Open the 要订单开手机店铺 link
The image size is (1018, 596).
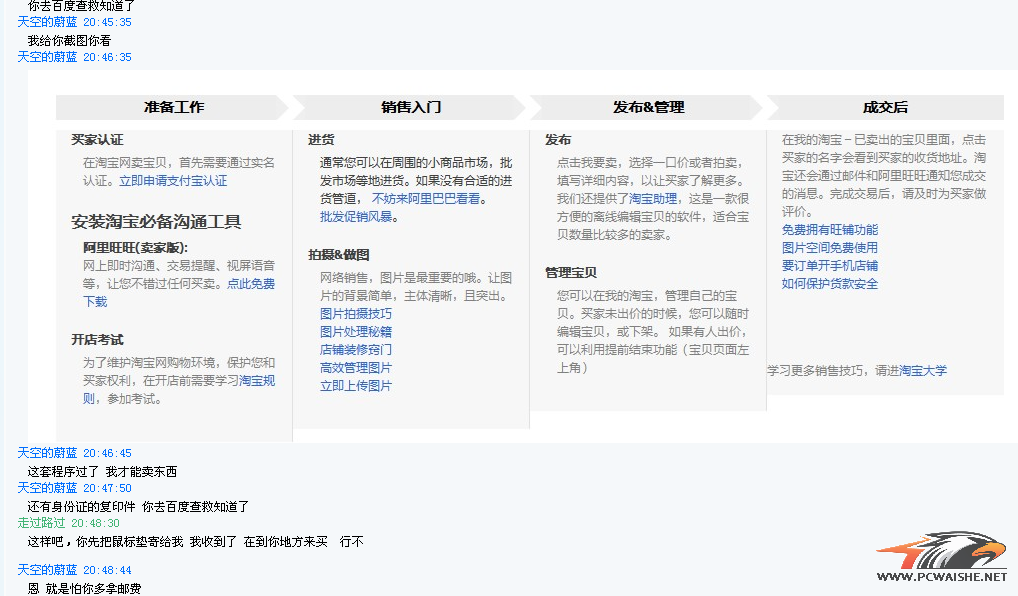[830, 266]
